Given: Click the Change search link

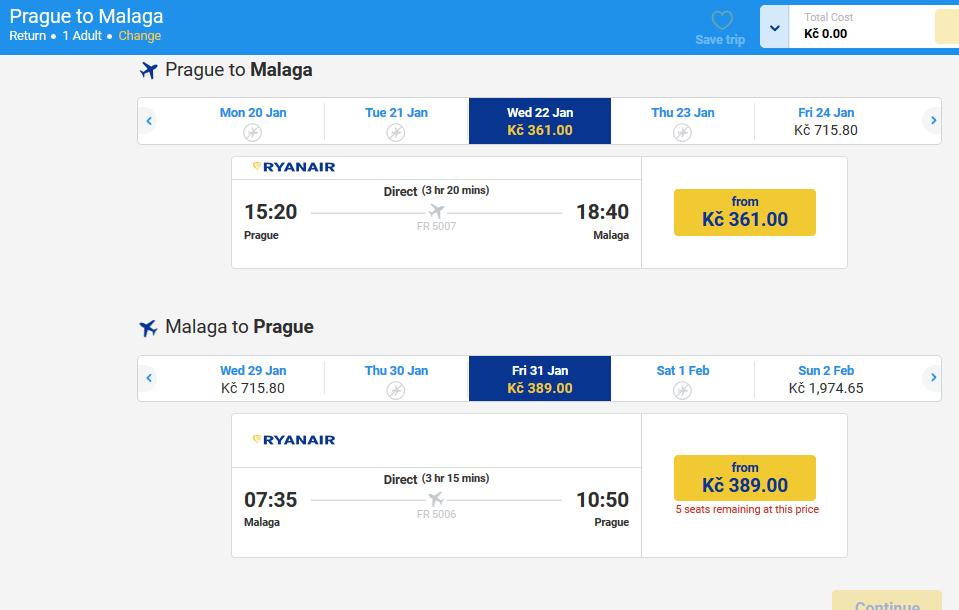Looking at the screenshot, I should pos(139,36).
